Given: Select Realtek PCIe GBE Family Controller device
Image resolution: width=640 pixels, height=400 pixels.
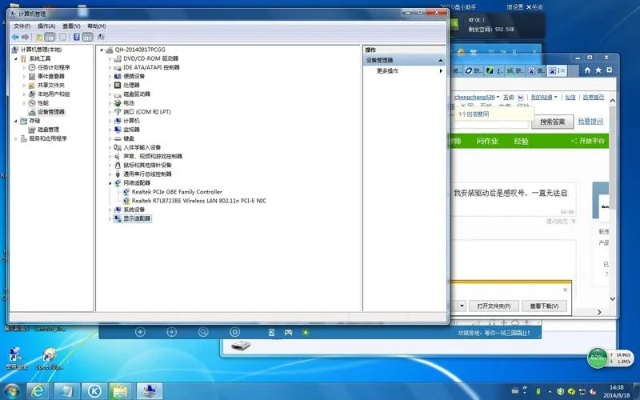Looking at the screenshot, I should [x=170, y=191].
